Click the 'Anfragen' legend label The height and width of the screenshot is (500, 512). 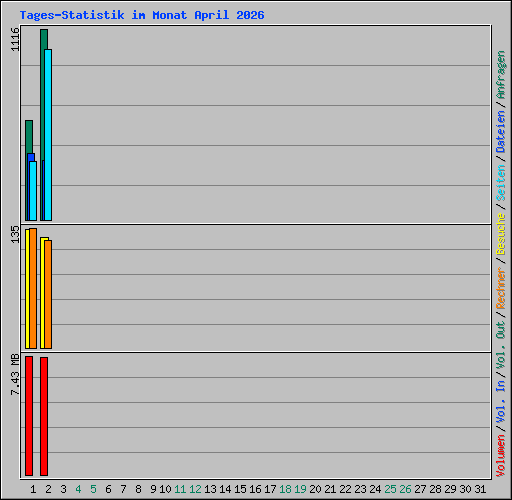(x=501, y=75)
